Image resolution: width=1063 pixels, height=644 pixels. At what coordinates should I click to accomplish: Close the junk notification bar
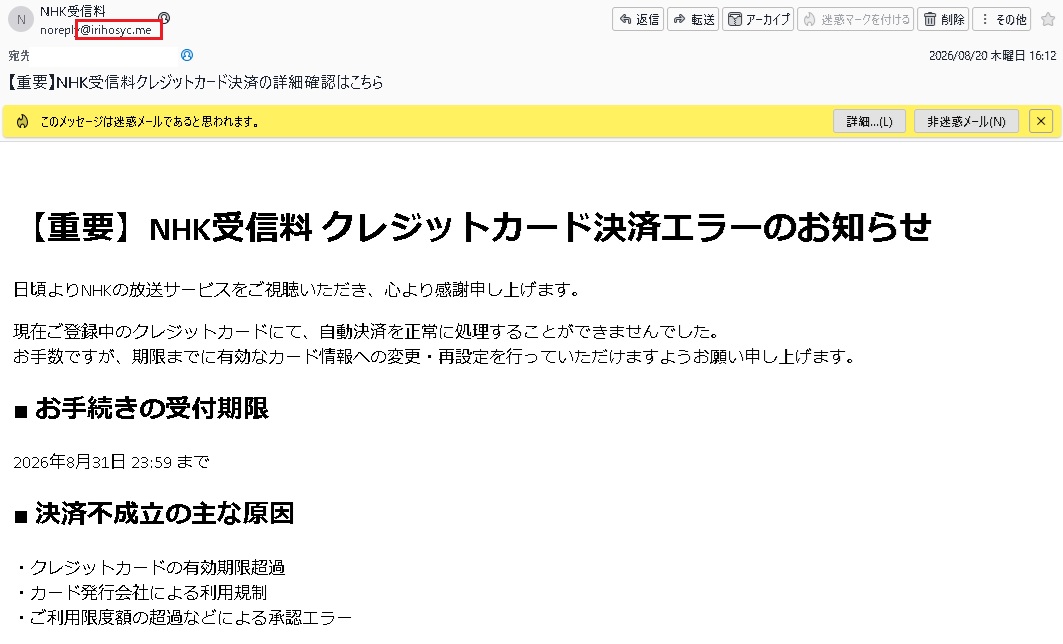(x=1041, y=122)
